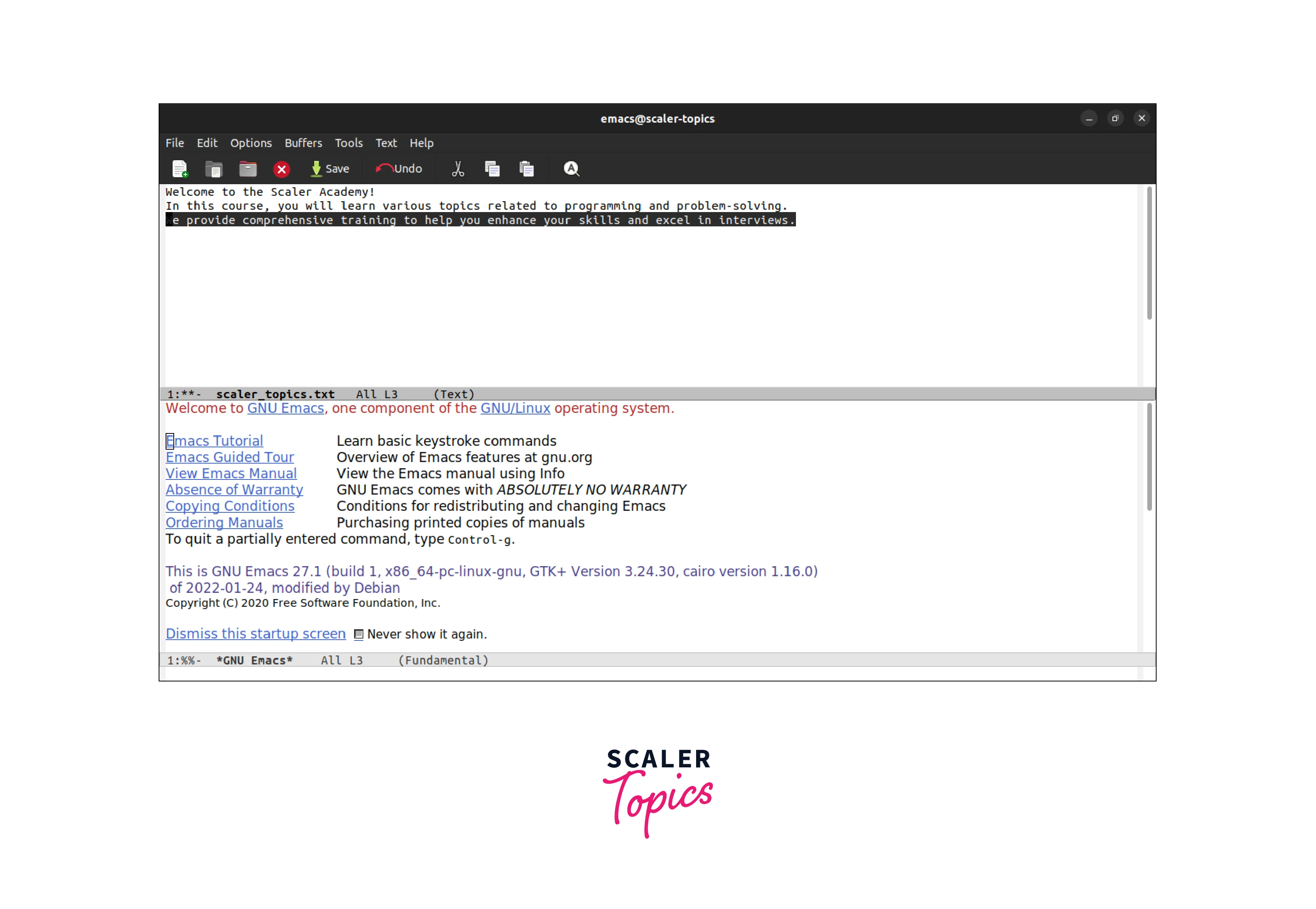Click the Undo toolbar button
The image size is (1316, 909).
pyautogui.click(x=399, y=169)
